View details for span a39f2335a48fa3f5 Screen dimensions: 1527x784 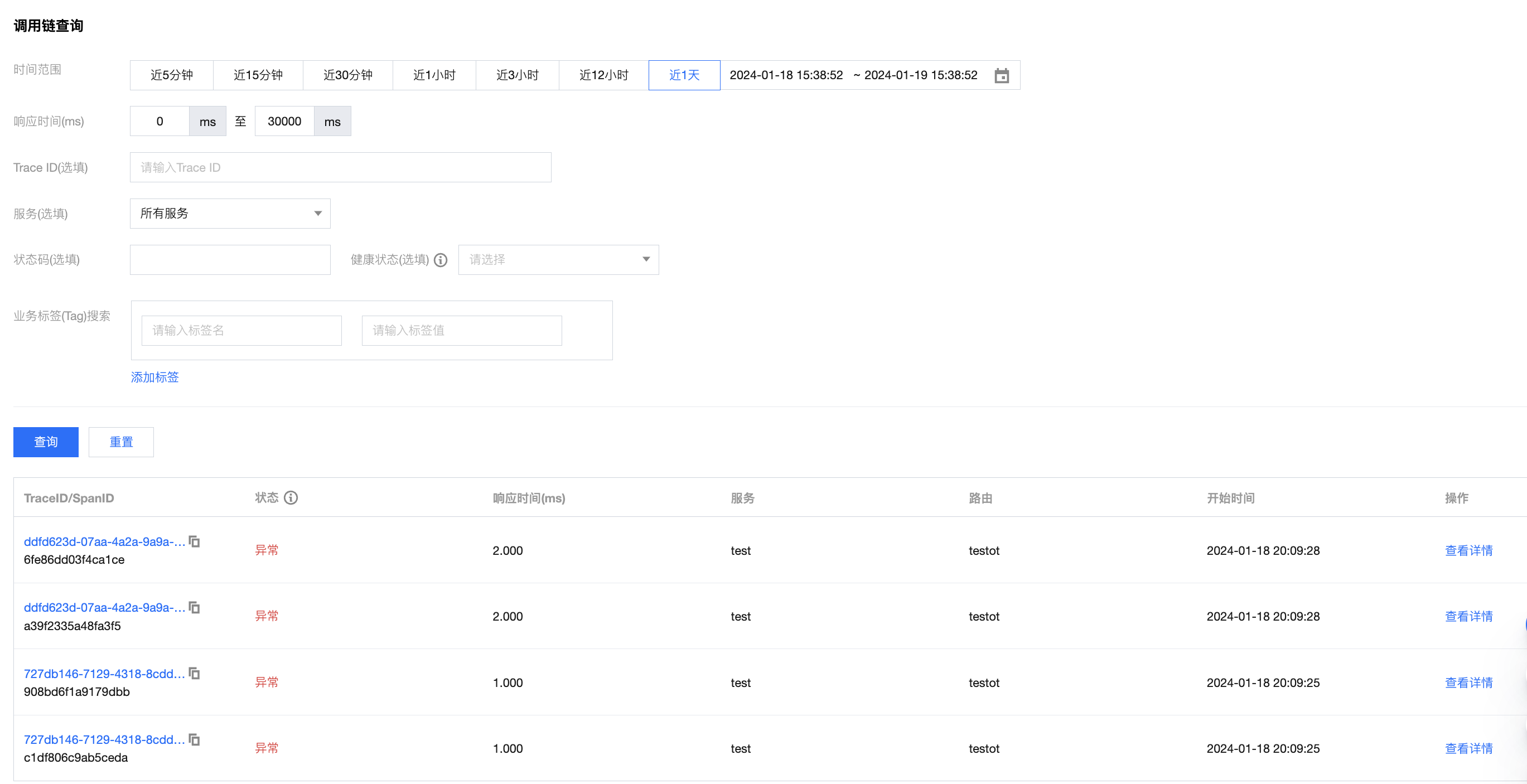point(1468,616)
